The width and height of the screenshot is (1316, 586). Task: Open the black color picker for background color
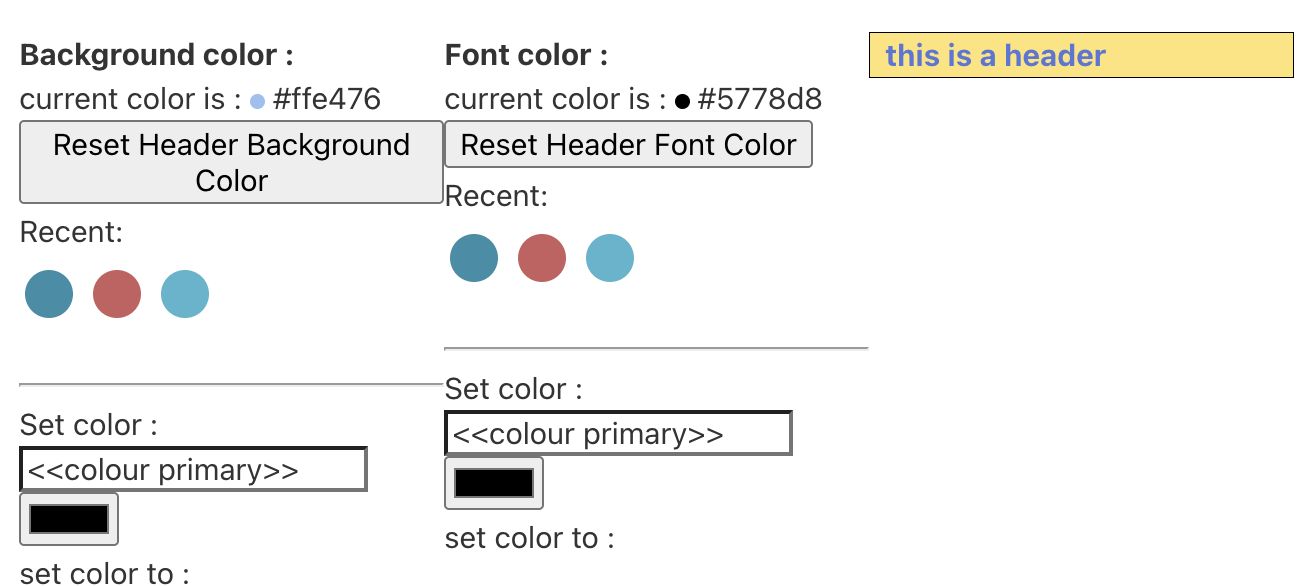point(69,519)
